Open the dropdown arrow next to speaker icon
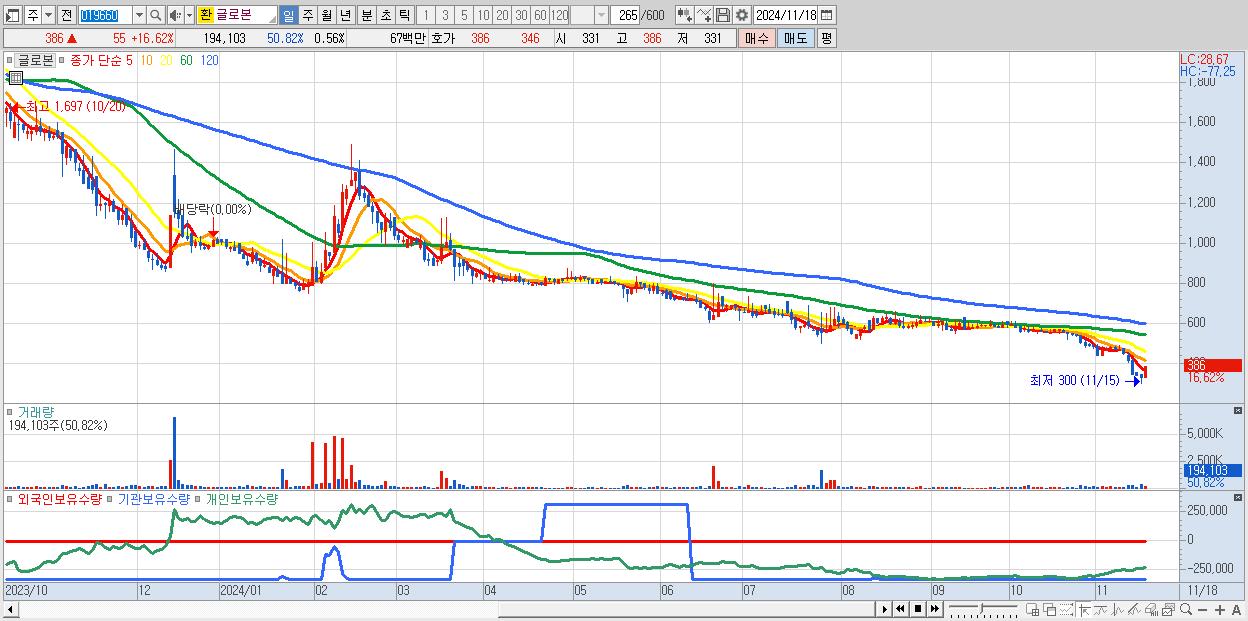The image size is (1248, 621). [x=189, y=15]
